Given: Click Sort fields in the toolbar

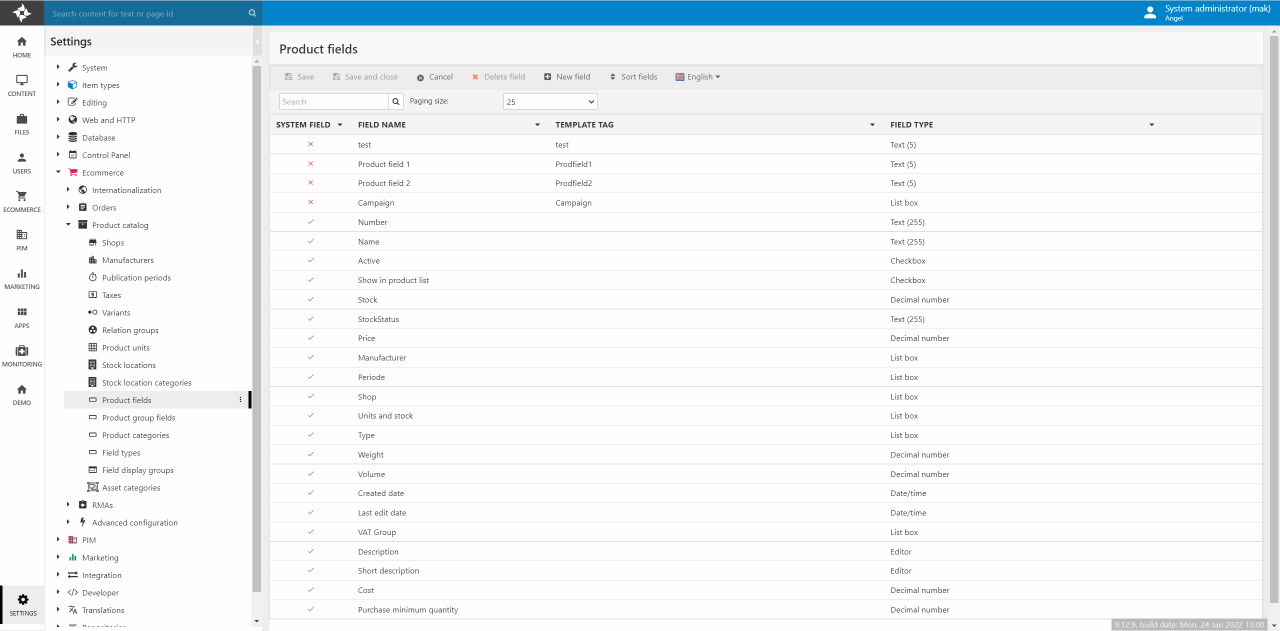Looking at the screenshot, I should tap(633, 77).
